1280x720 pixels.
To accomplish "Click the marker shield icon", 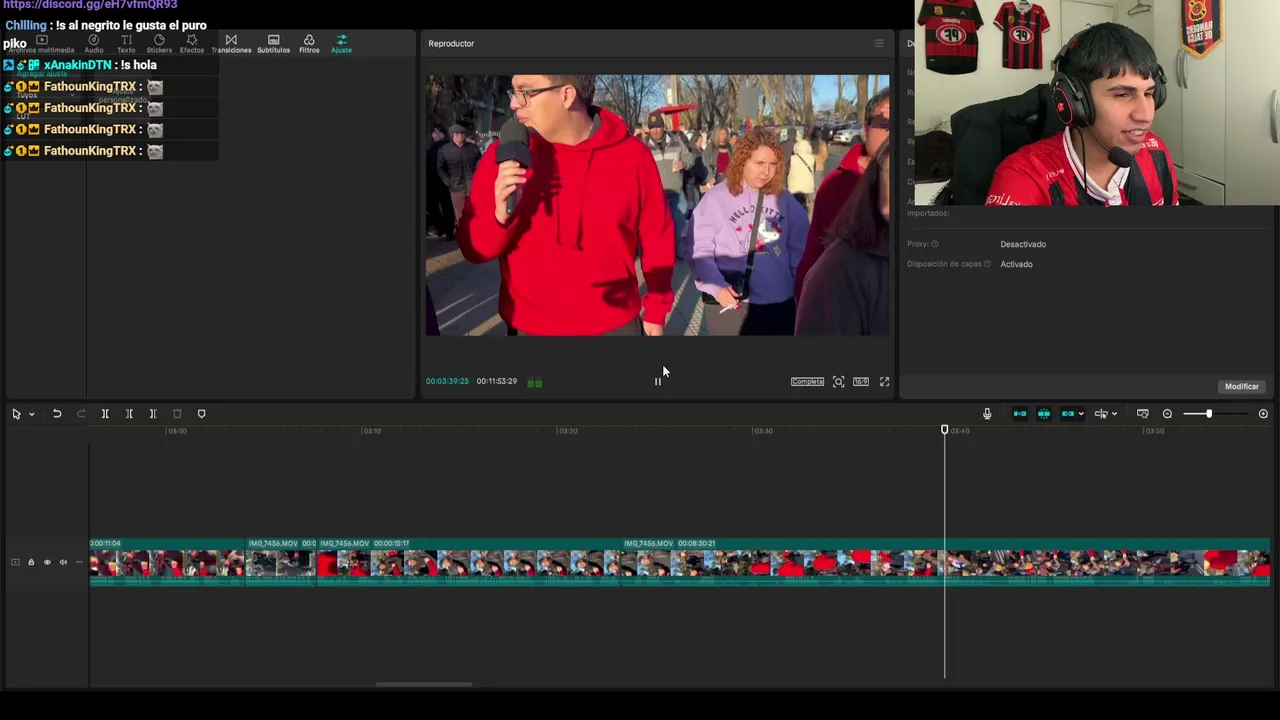I will click(201, 414).
